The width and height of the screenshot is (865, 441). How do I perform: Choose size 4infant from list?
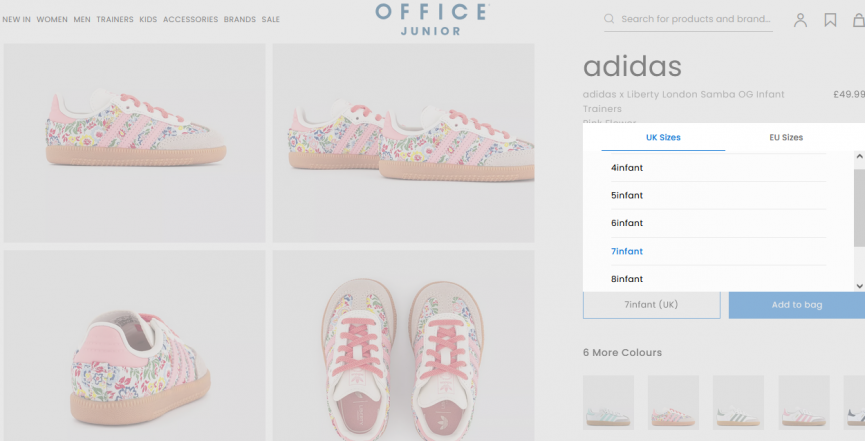[x=627, y=168]
